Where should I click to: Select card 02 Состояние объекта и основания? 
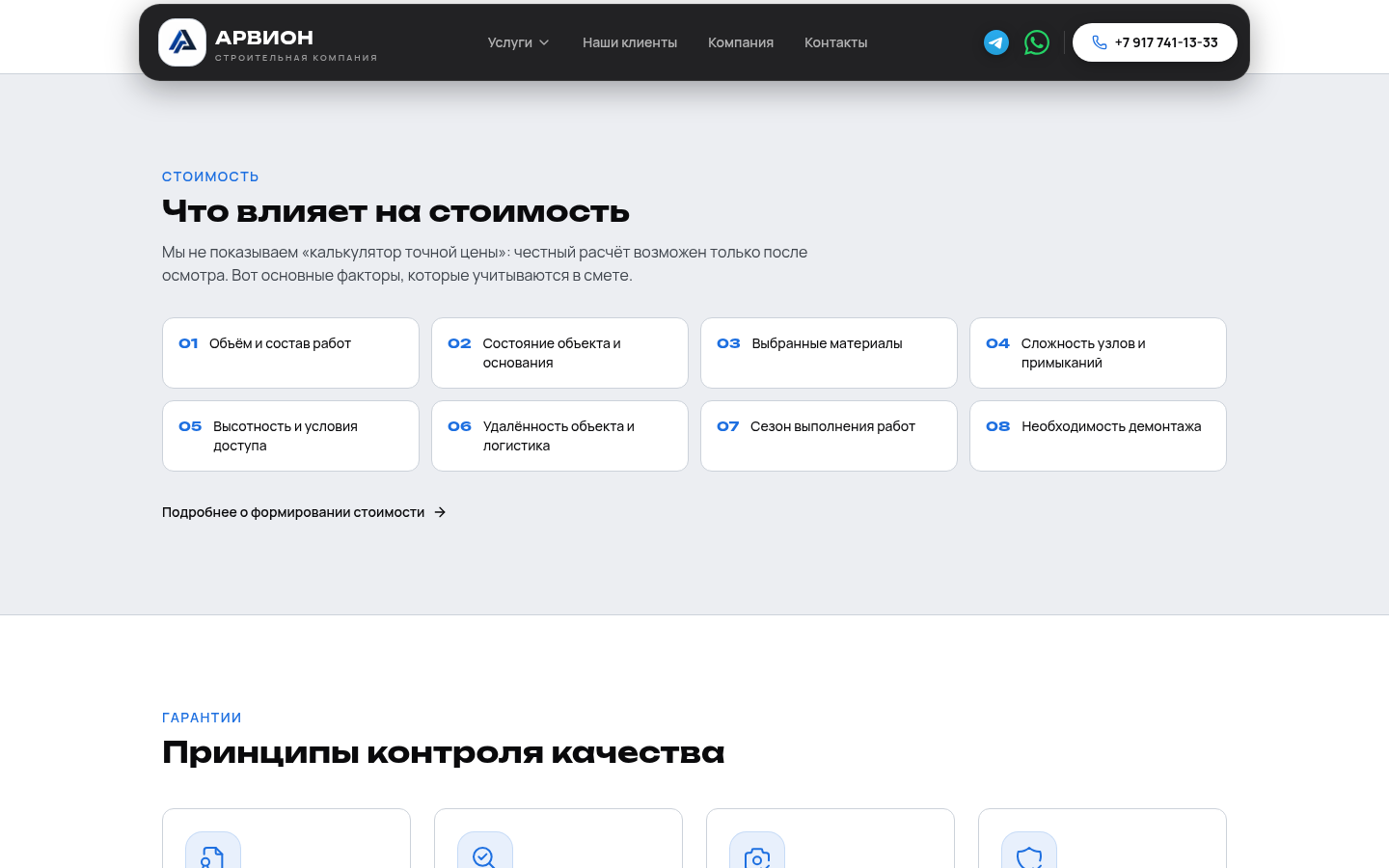[559, 353]
